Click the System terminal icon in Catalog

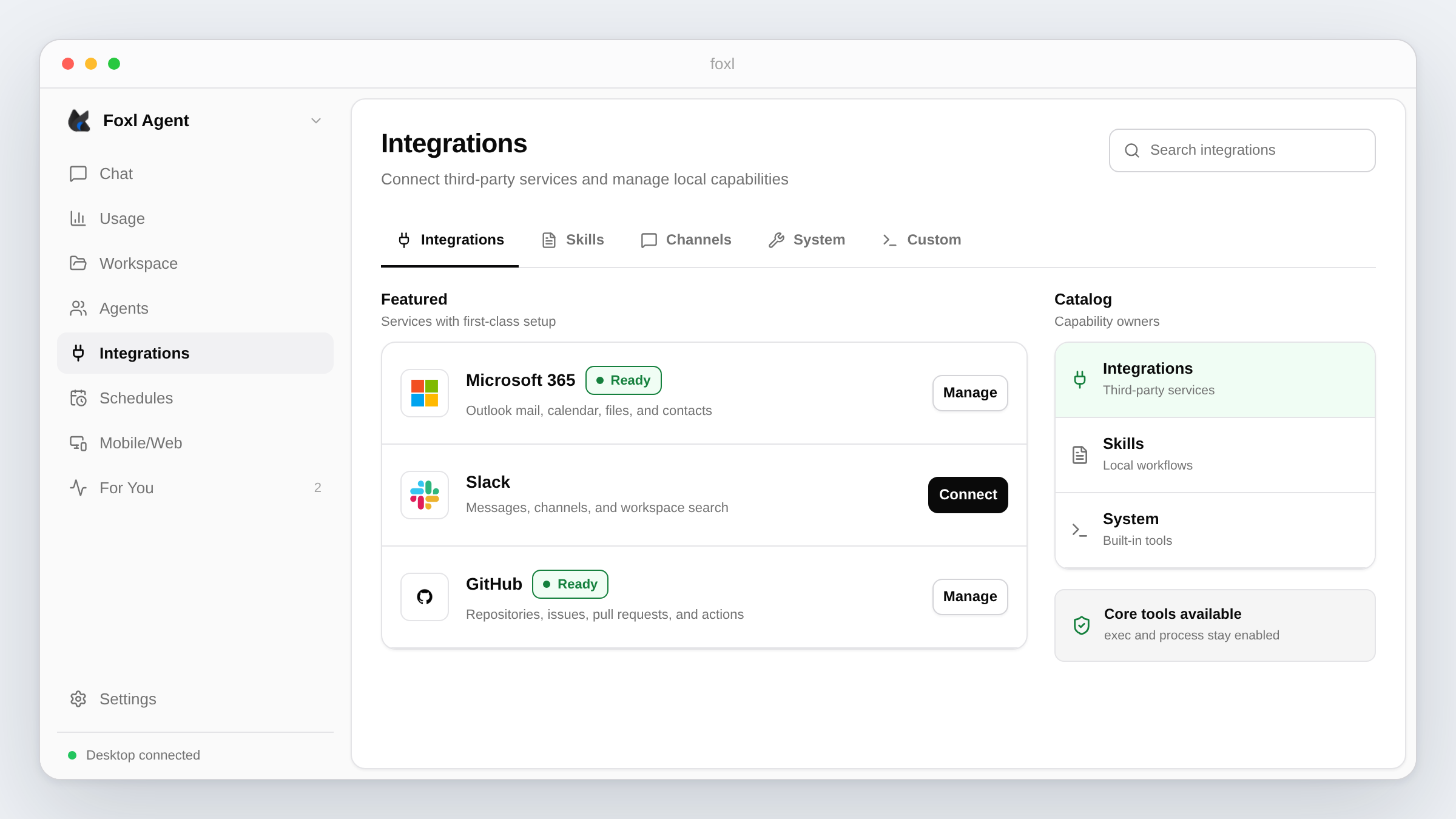(x=1080, y=530)
